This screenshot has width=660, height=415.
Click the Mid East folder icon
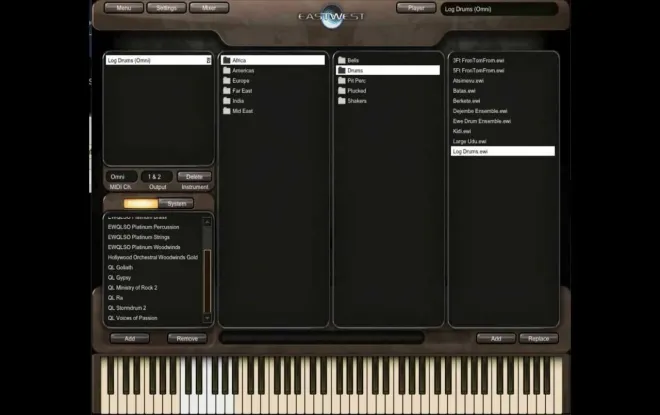pos(226,111)
